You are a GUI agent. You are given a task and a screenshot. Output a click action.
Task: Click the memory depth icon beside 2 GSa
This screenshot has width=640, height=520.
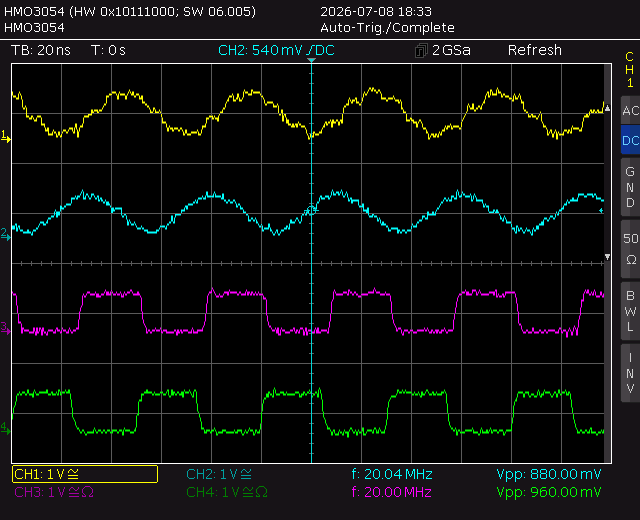pos(421,51)
